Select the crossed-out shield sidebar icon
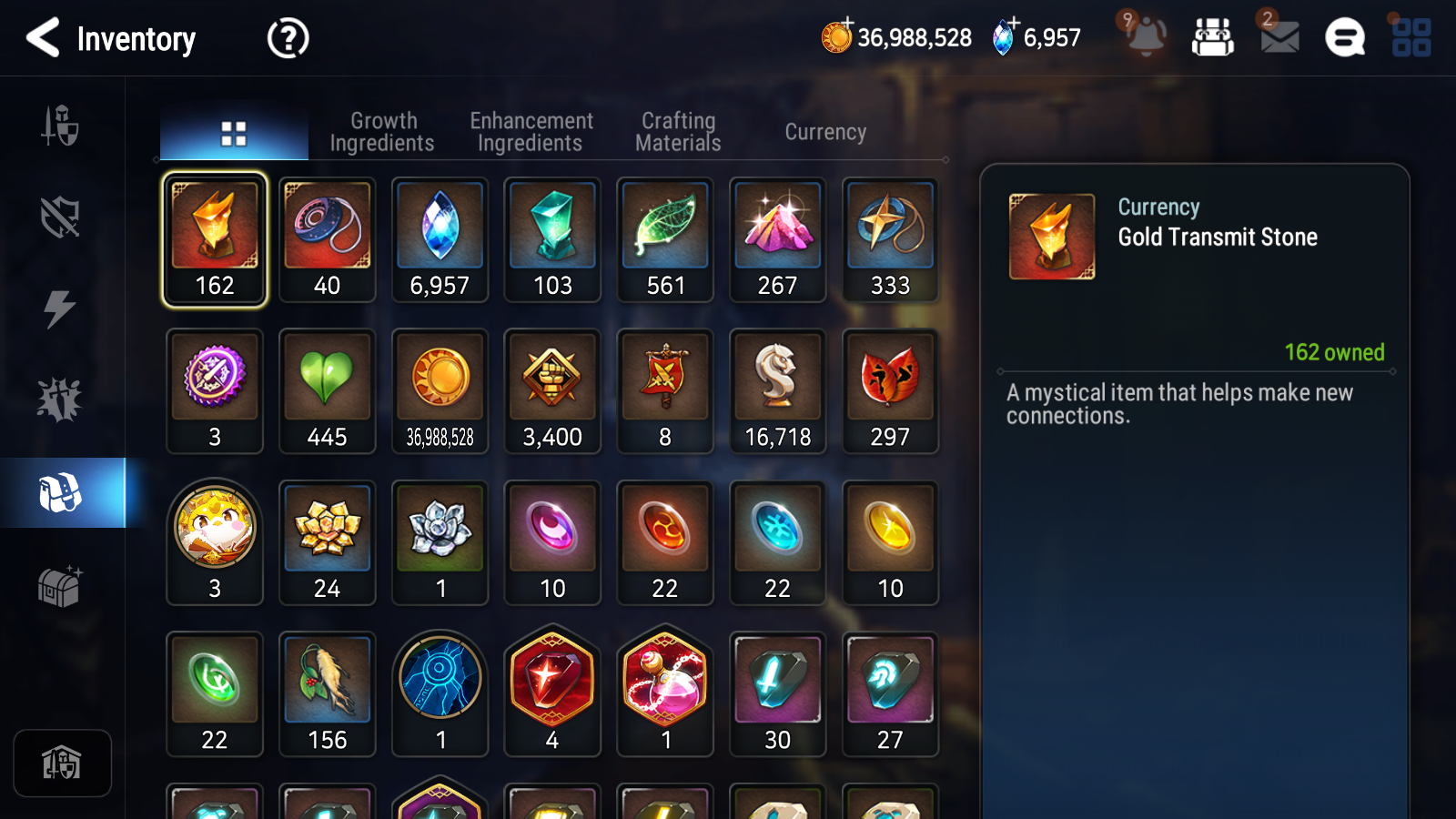This screenshot has height=819, width=1456. [60, 217]
